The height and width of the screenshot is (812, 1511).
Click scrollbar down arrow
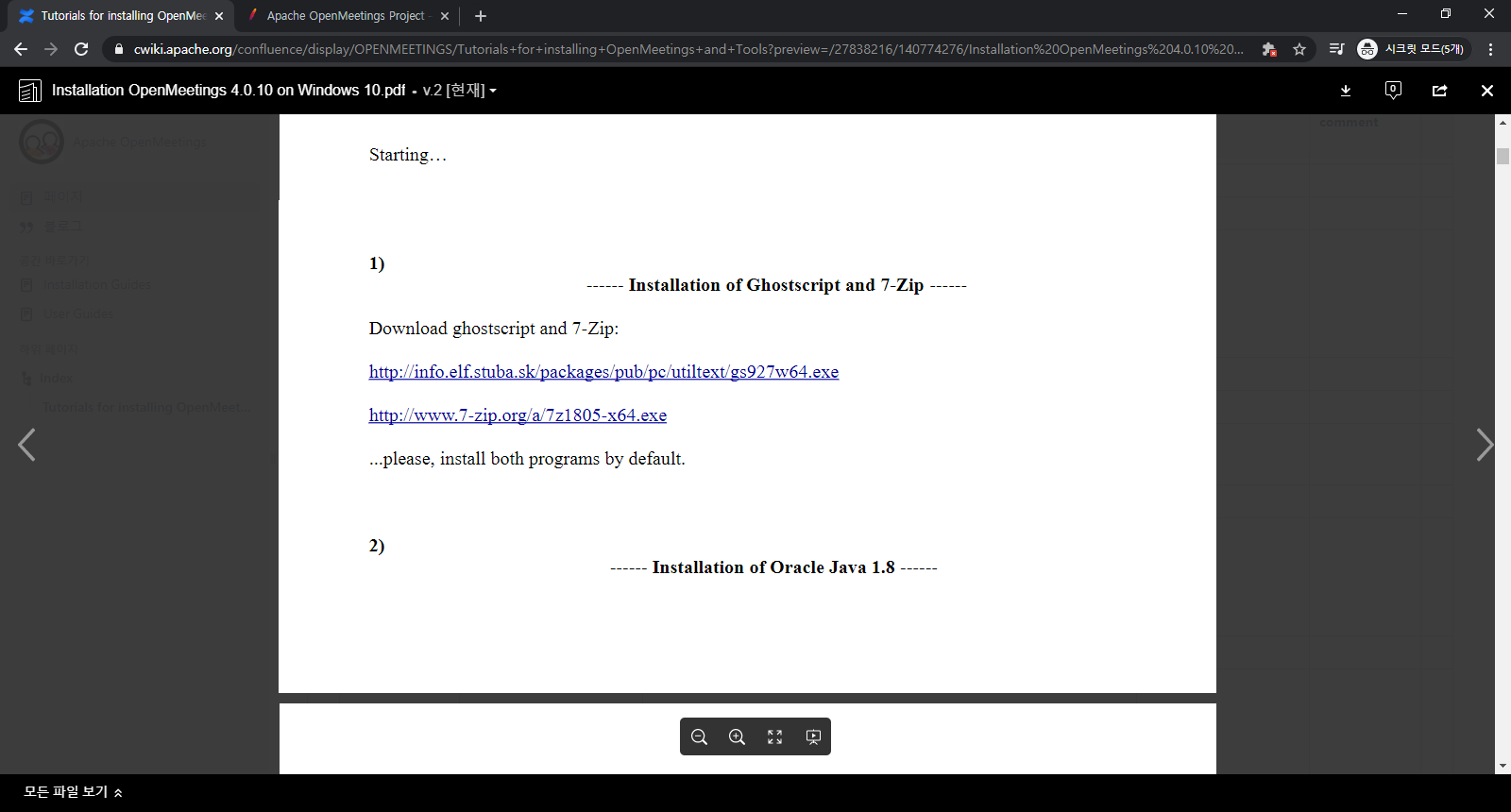1503,766
